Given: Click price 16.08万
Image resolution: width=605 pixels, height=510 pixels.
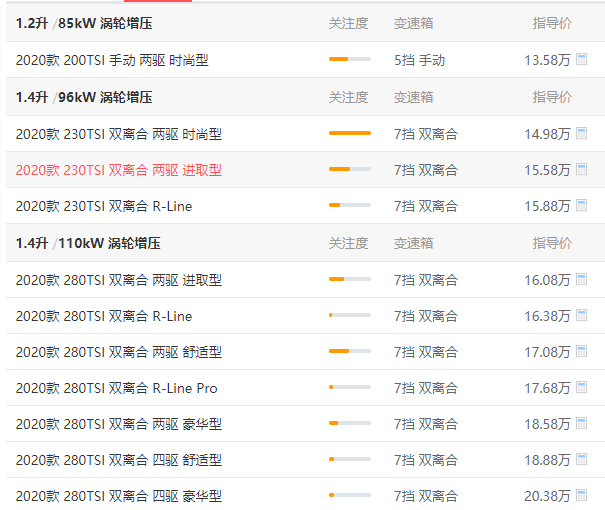Looking at the screenshot, I should [x=547, y=280].
